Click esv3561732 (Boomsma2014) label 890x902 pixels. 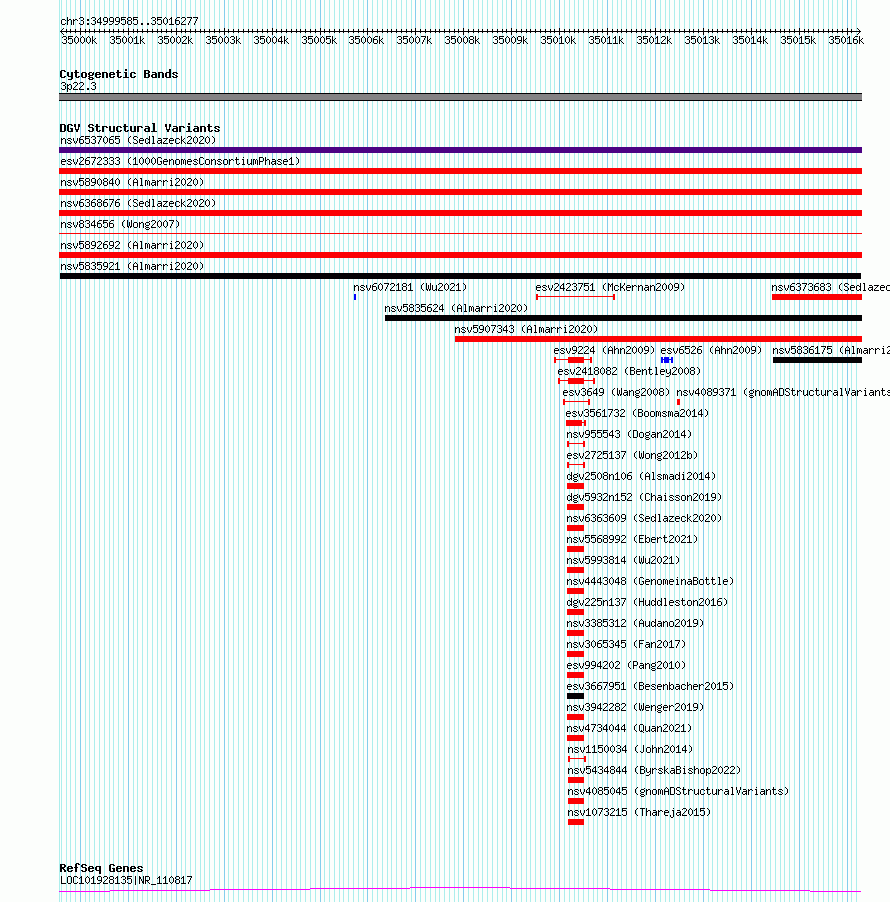pyautogui.click(x=637, y=414)
